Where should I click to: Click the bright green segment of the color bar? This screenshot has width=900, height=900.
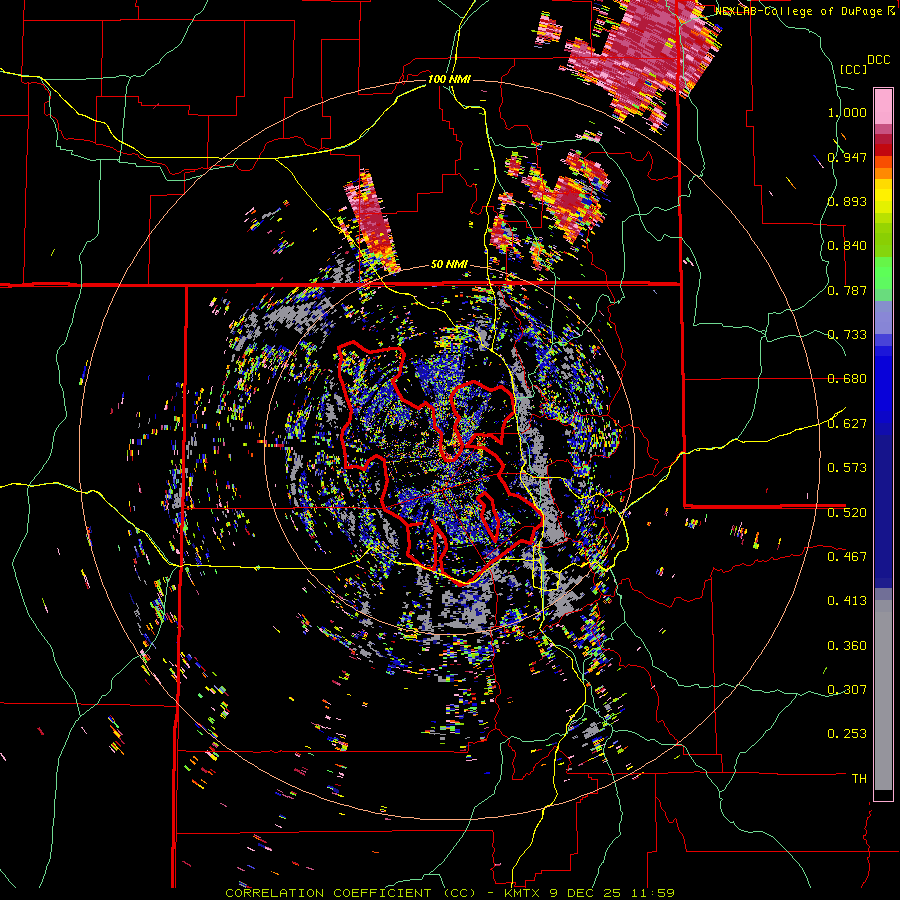click(883, 273)
